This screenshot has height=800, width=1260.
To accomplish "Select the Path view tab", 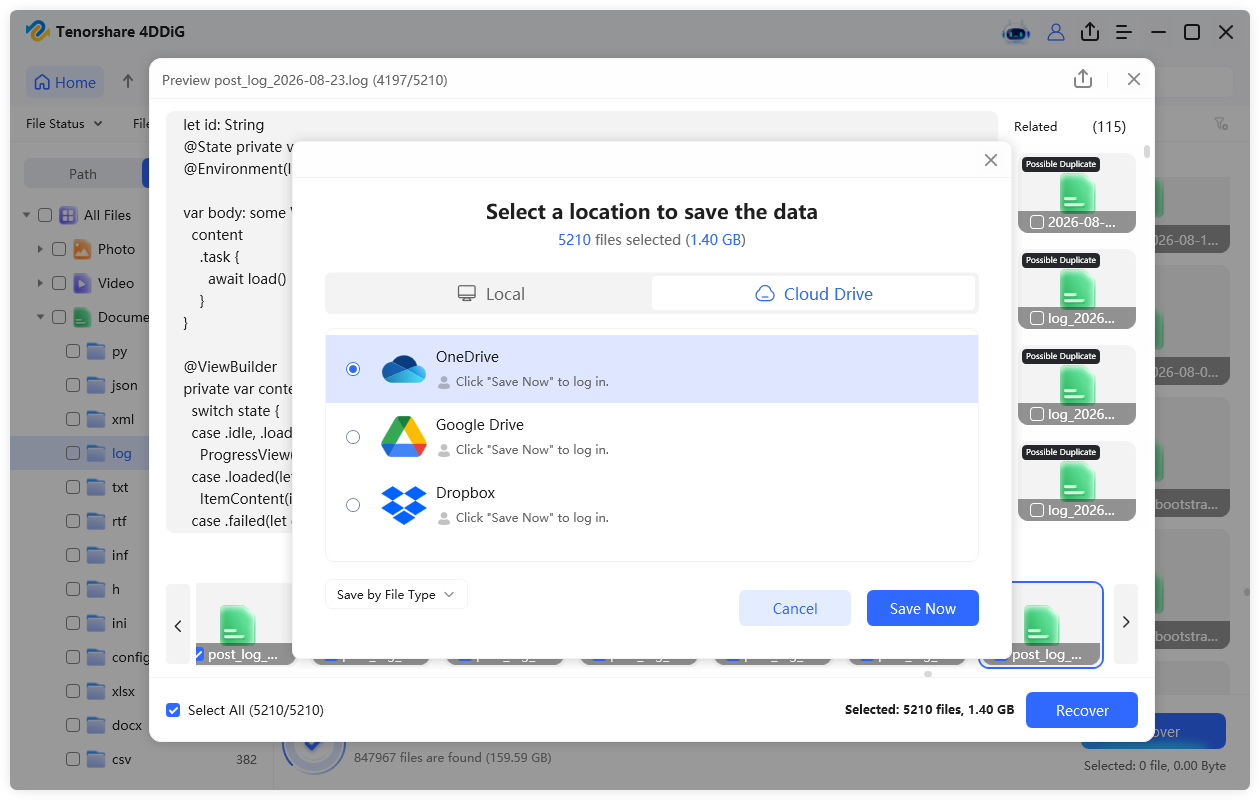I will pos(83,174).
